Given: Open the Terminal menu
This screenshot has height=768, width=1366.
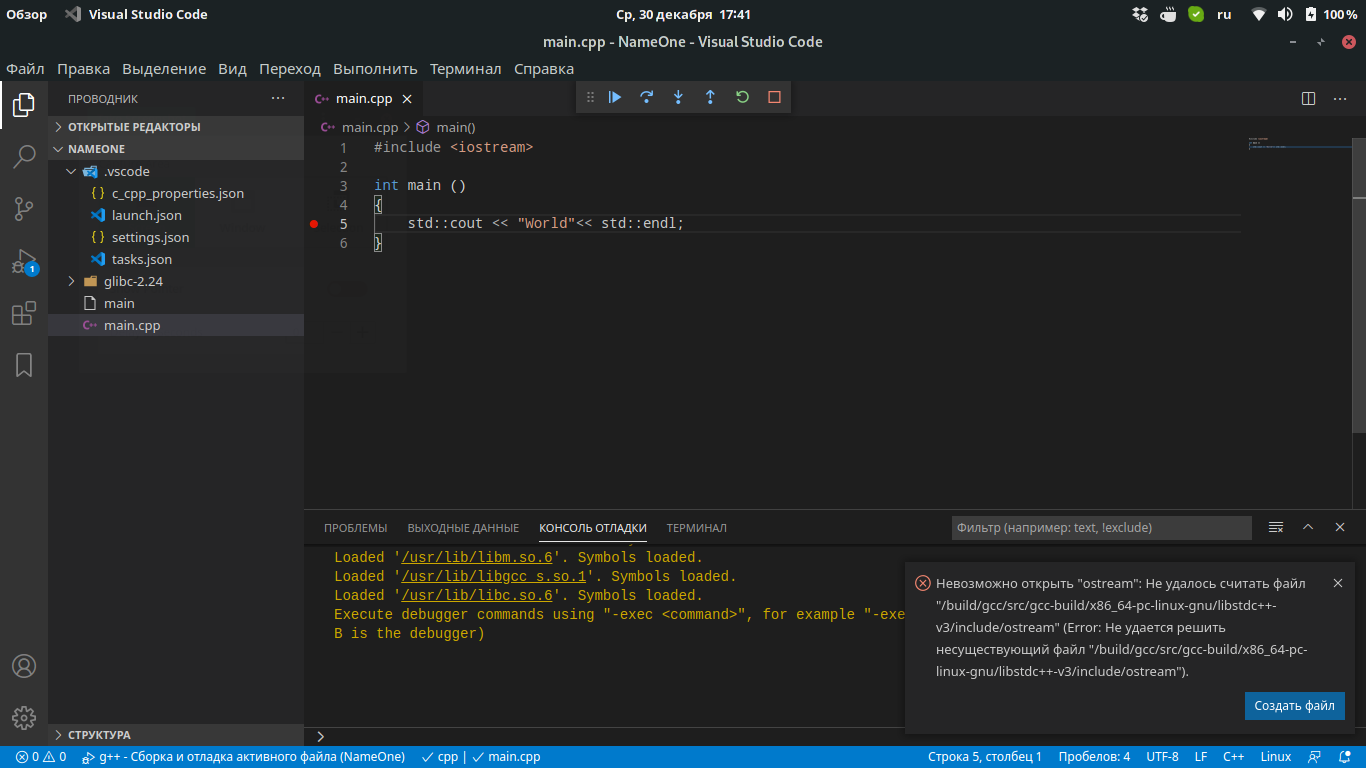Looking at the screenshot, I should click(x=466, y=69).
